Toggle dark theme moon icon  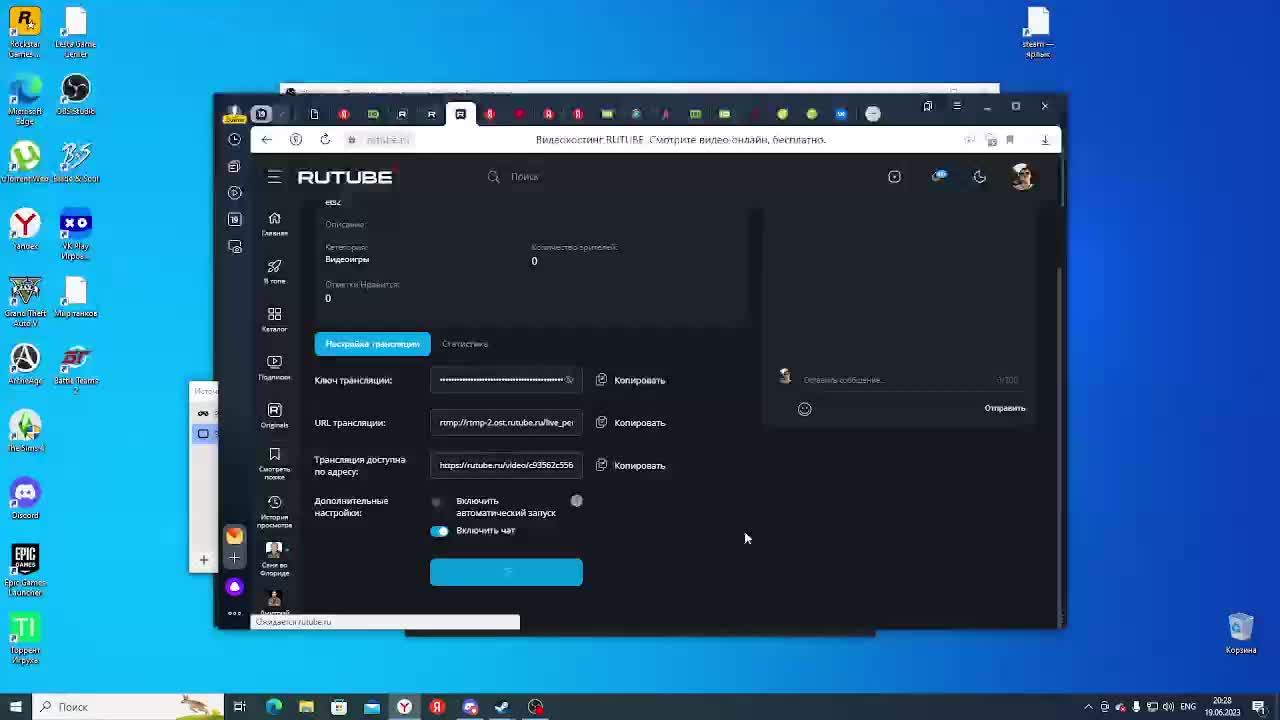(979, 177)
